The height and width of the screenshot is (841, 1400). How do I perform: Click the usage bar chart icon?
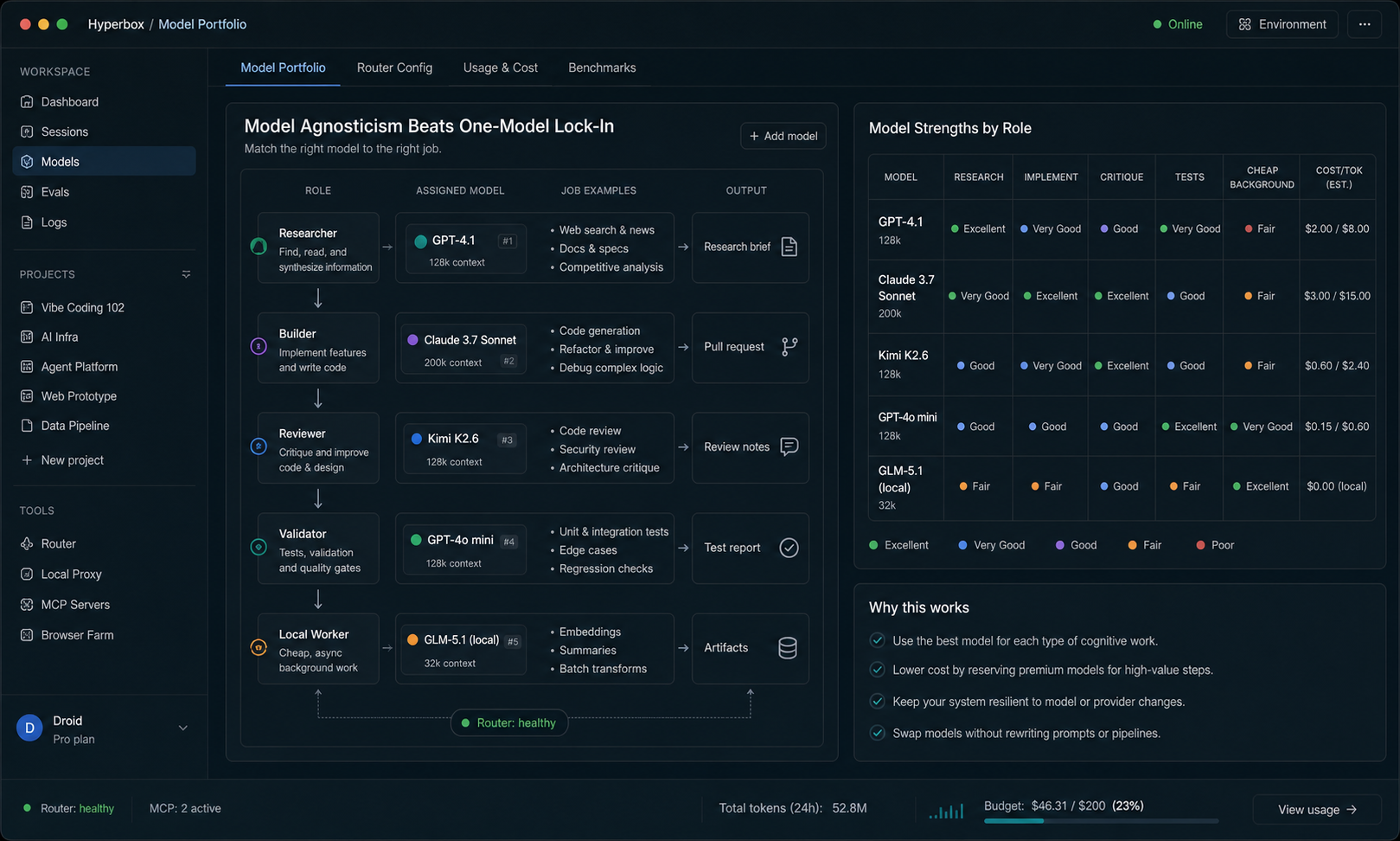(x=946, y=811)
